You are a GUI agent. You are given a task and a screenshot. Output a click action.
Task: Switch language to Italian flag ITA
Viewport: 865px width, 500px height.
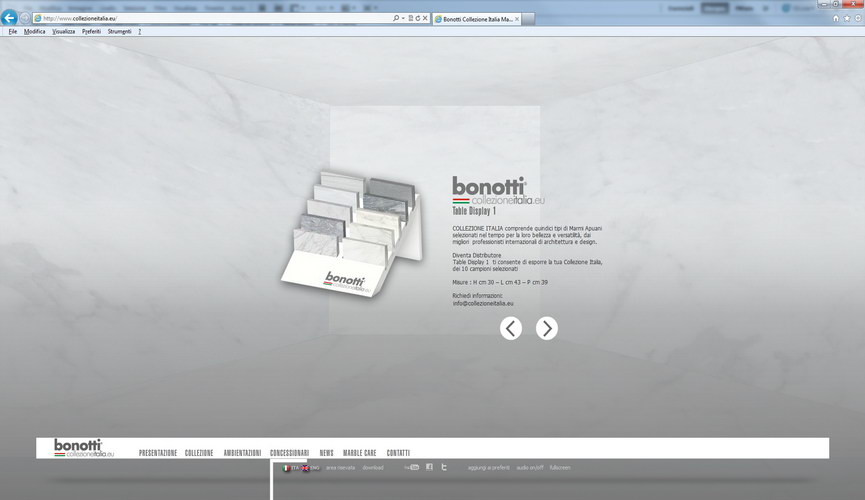[290, 467]
